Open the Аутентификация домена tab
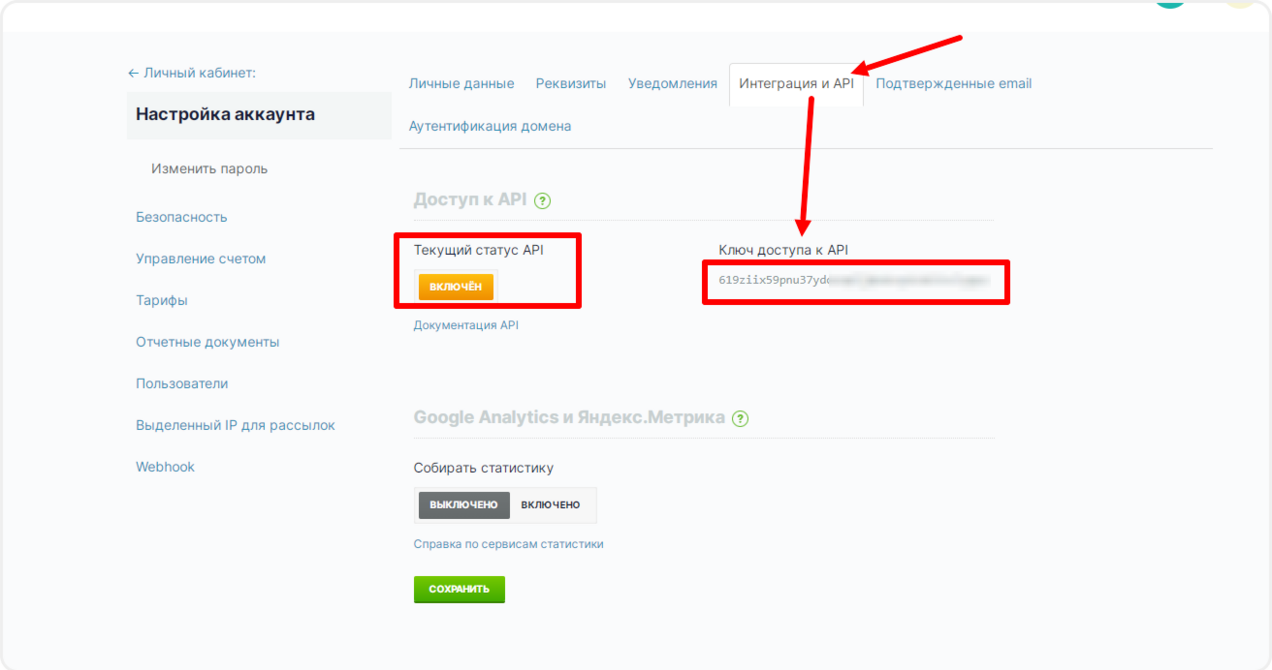The width and height of the screenshot is (1272, 670). click(x=490, y=126)
